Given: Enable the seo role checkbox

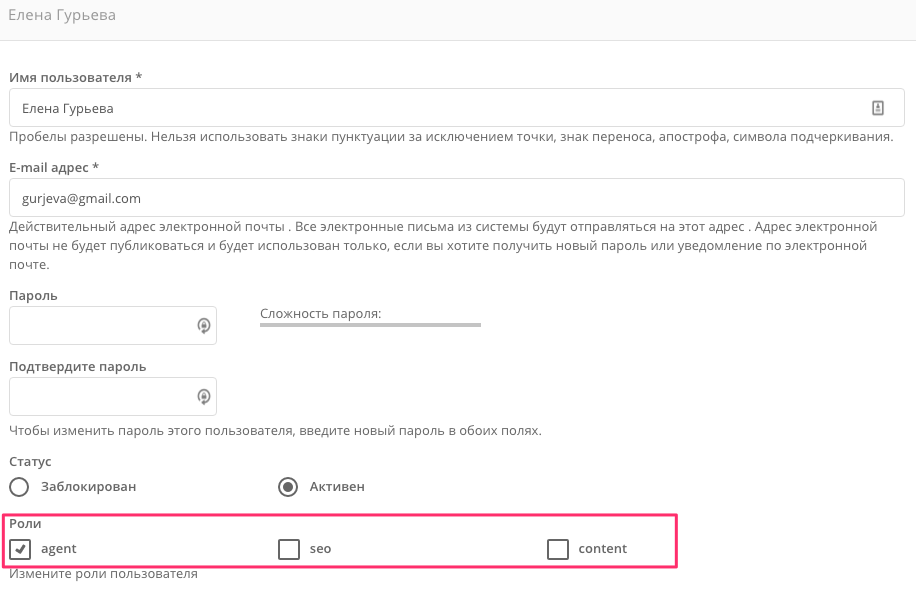Looking at the screenshot, I should [x=289, y=549].
